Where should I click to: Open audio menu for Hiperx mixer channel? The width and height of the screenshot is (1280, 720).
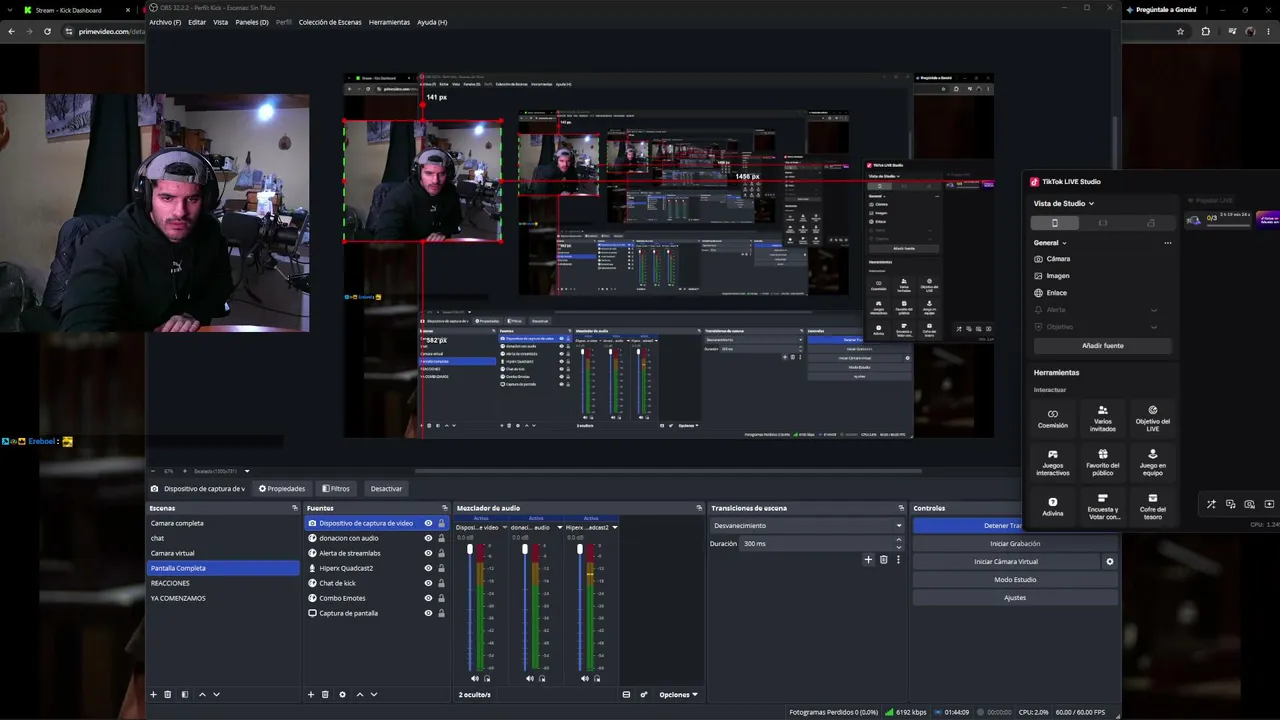(x=614, y=527)
